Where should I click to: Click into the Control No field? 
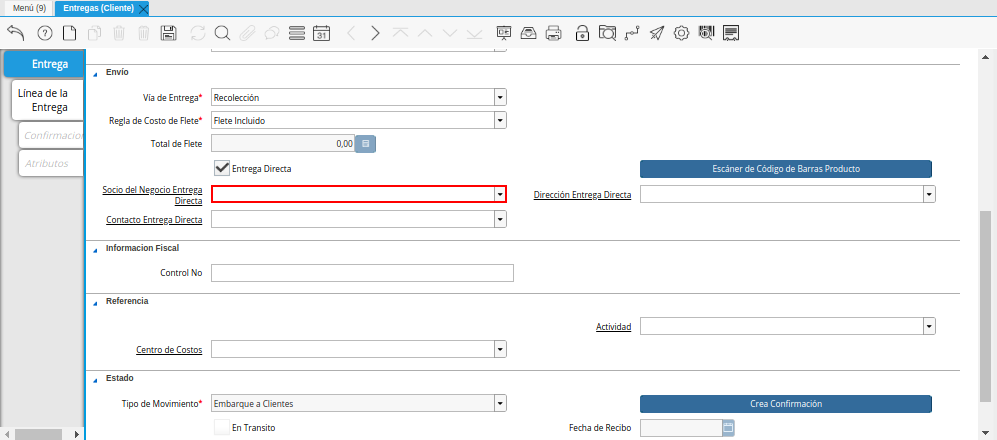(x=362, y=273)
